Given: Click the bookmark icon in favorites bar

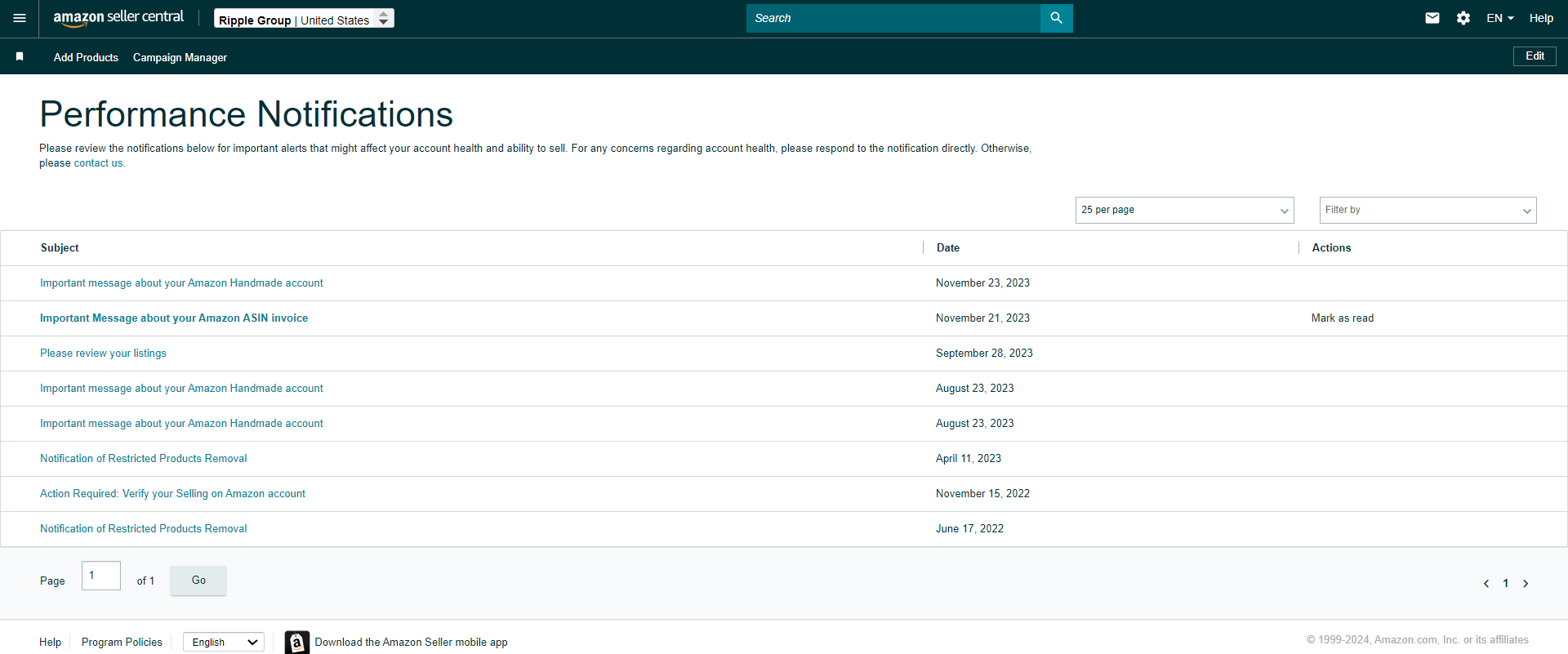Looking at the screenshot, I should point(20,56).
